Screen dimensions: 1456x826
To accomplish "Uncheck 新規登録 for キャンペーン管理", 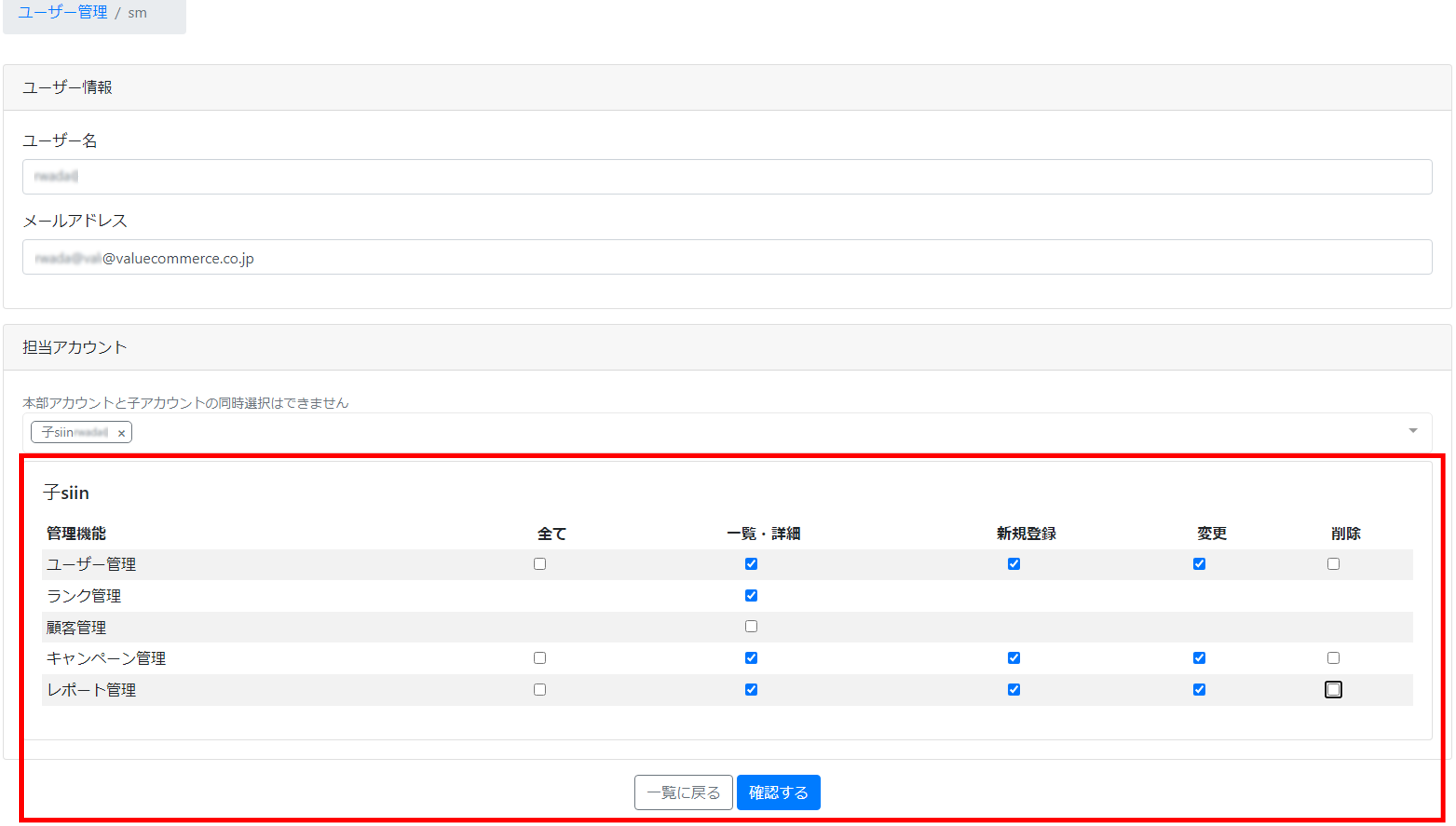I will coord(1014,658).
